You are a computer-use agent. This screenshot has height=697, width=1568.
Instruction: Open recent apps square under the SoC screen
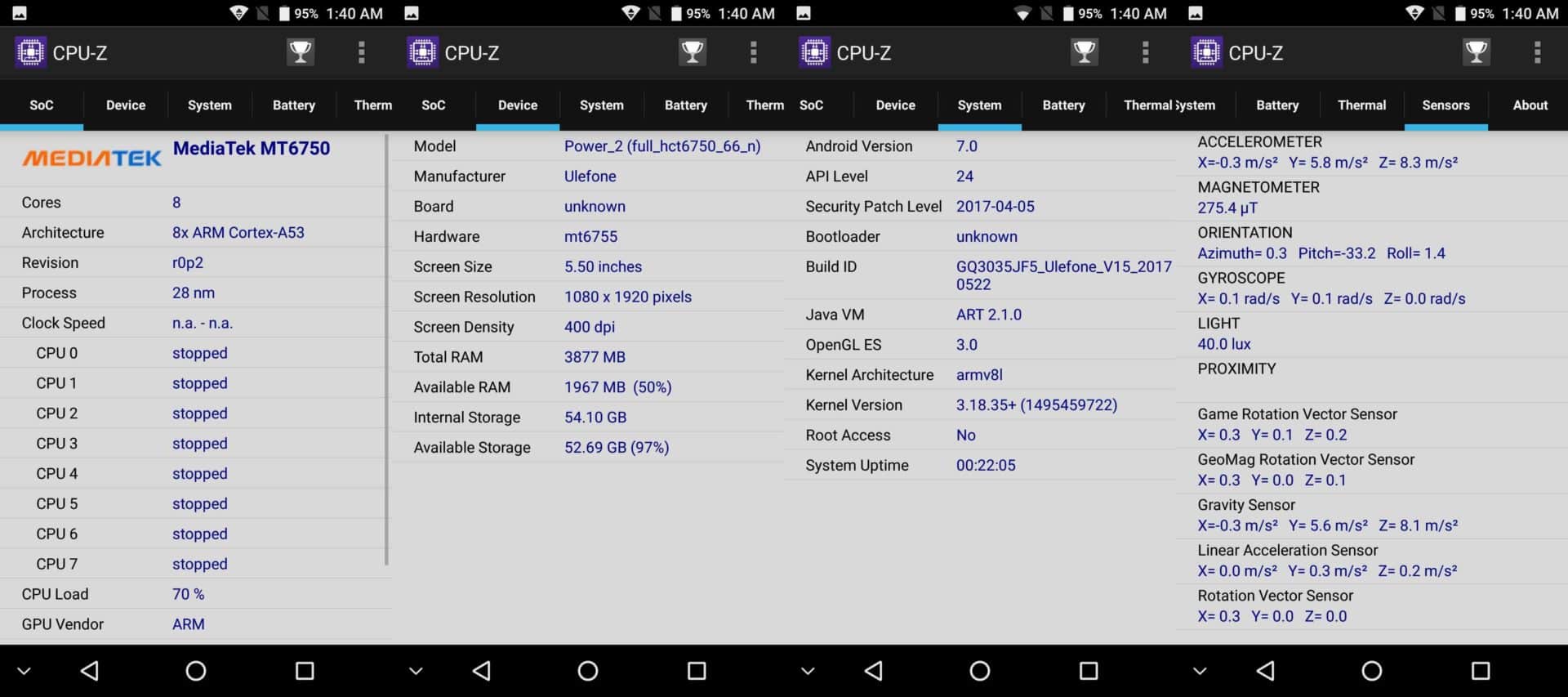[x=305, y=671]
